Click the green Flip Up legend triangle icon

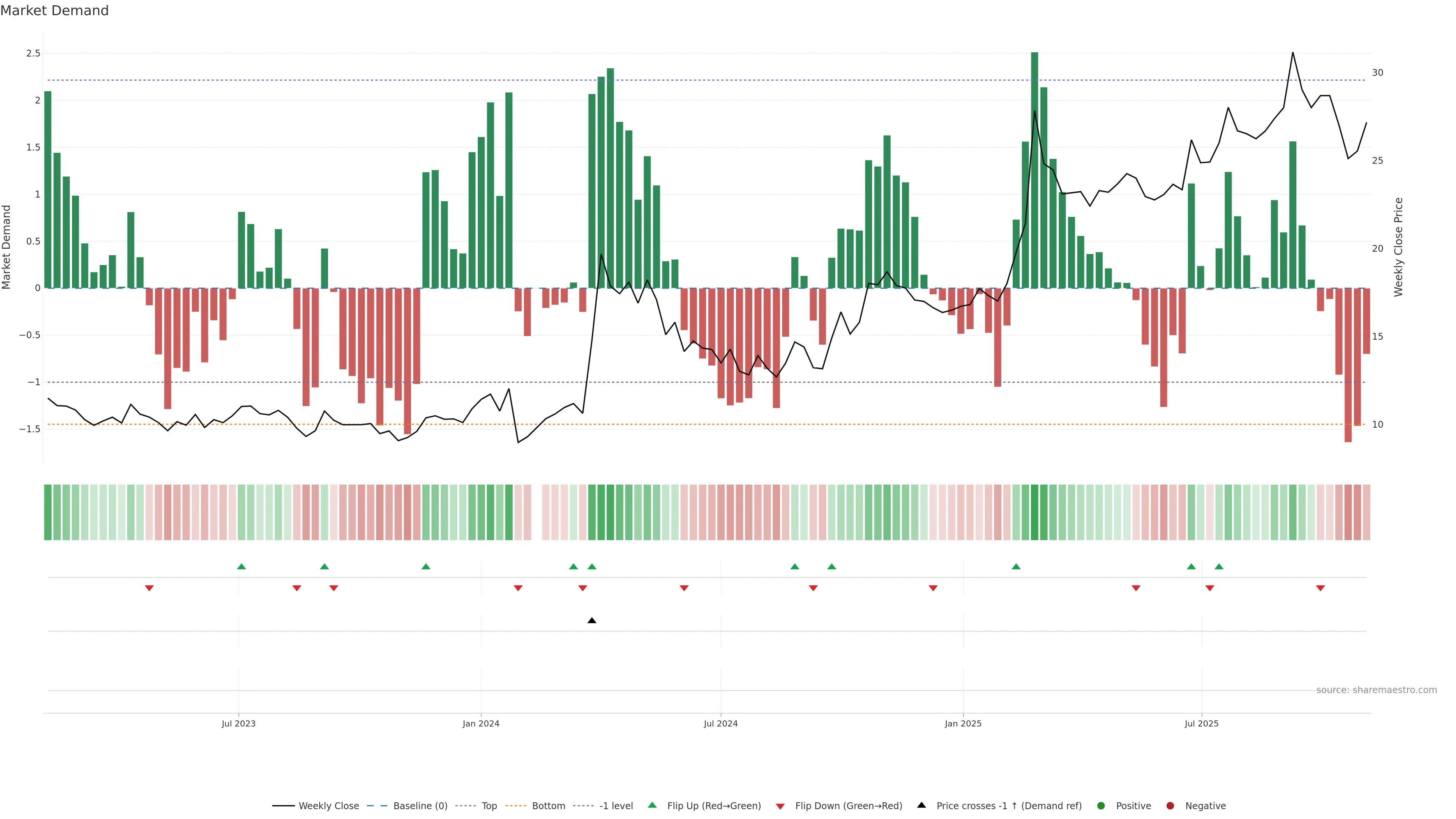coord(652,805)
